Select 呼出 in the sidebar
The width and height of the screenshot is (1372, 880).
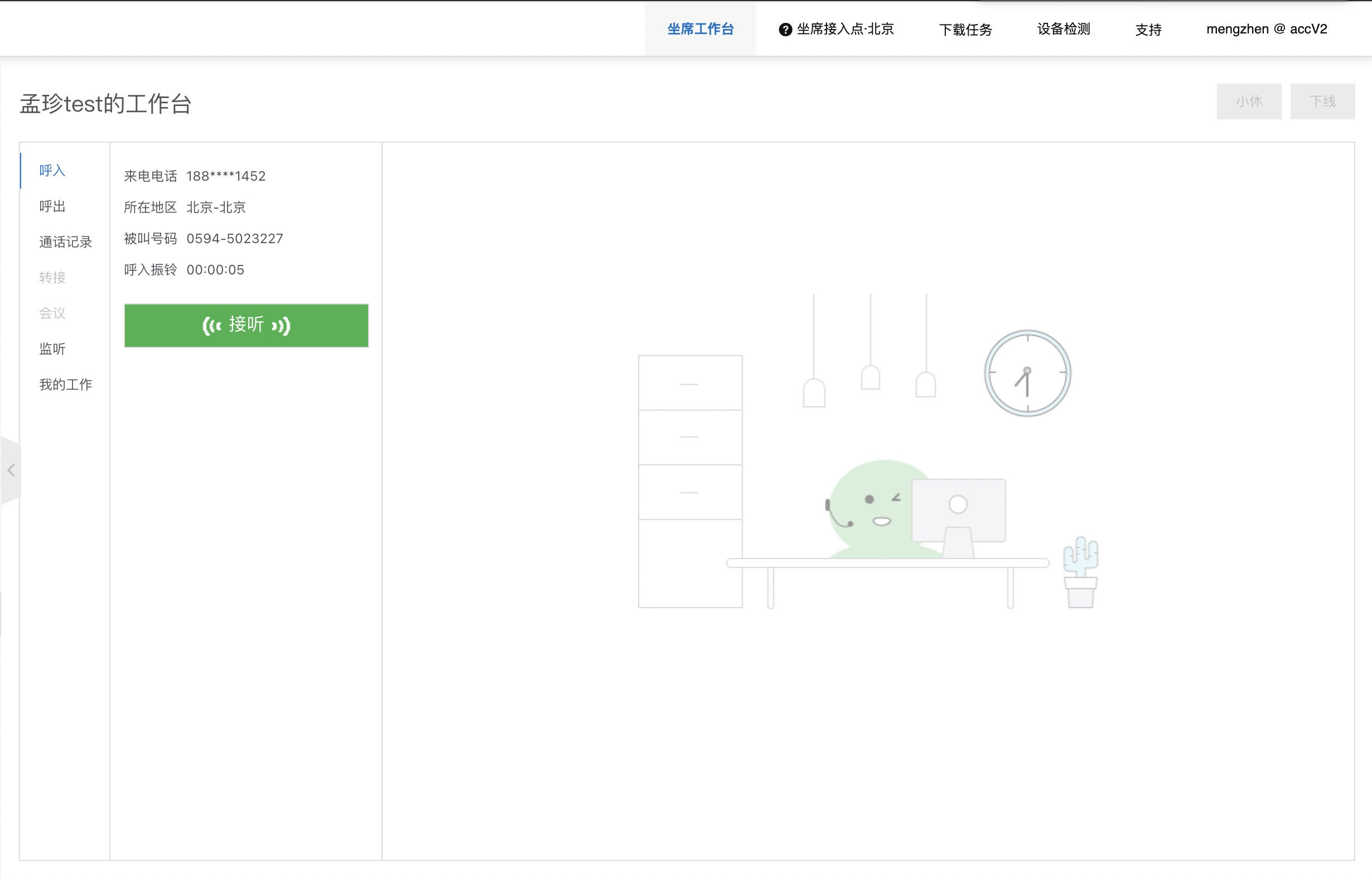52,206
